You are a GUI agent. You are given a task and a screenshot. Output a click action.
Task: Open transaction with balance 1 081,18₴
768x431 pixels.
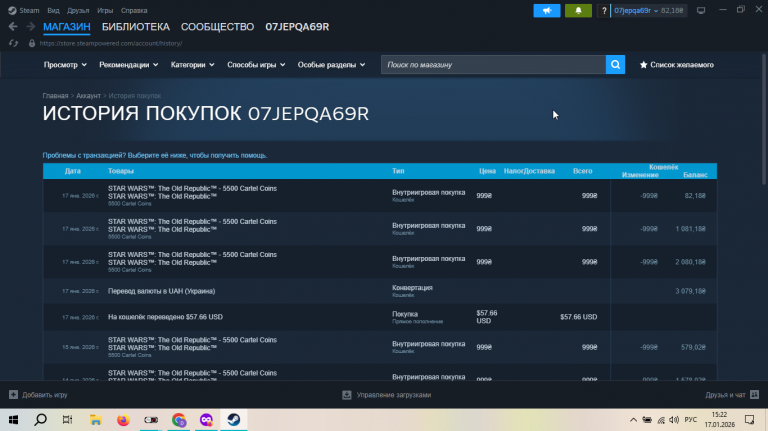point(380,229)
